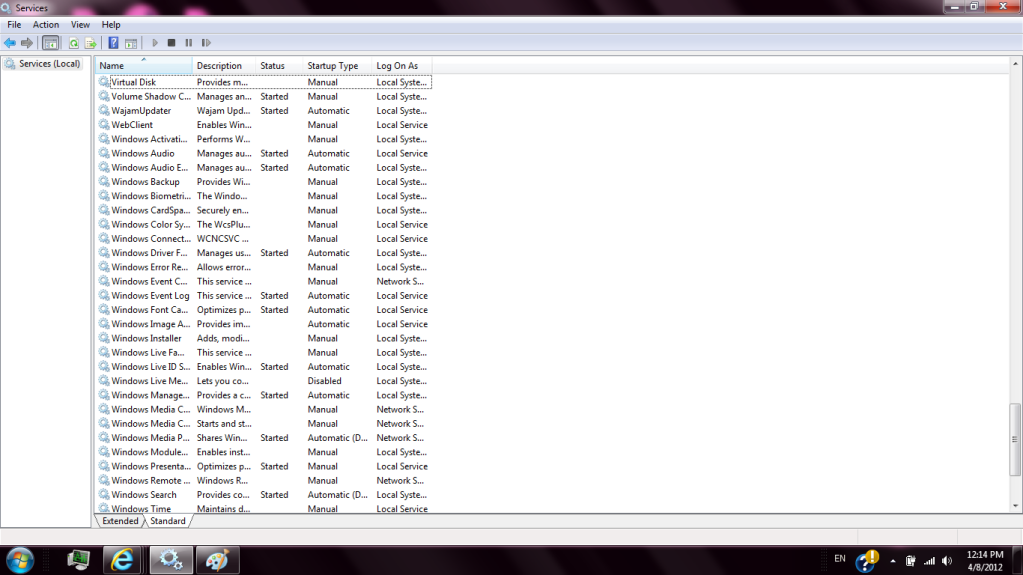The width and height of the screenshot is (1023, 575).
Task: Select the Windows Biometric service name
Action: (151, 196)
